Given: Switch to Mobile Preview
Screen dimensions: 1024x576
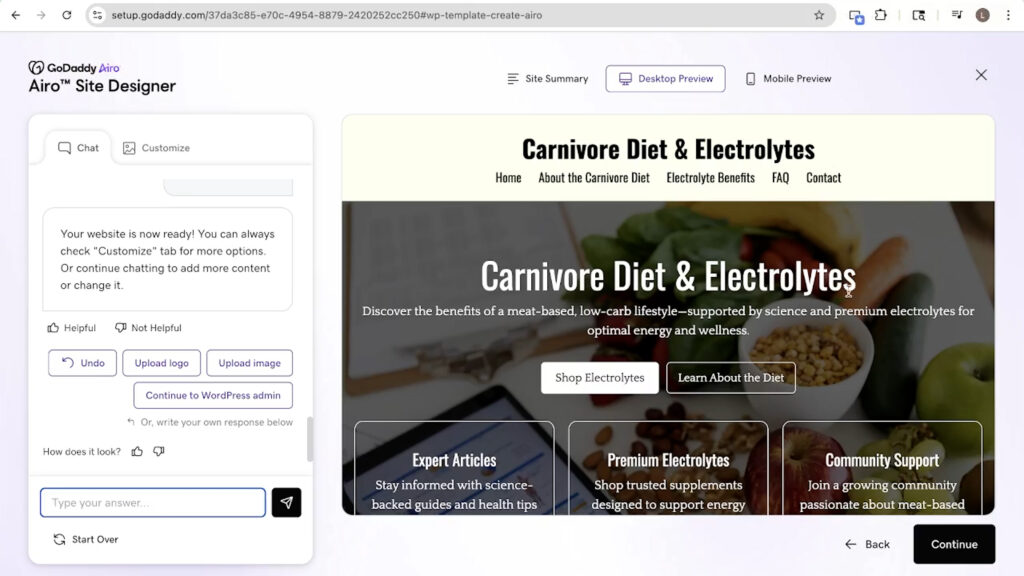Looking at the screenshot, I should [788, 79].
